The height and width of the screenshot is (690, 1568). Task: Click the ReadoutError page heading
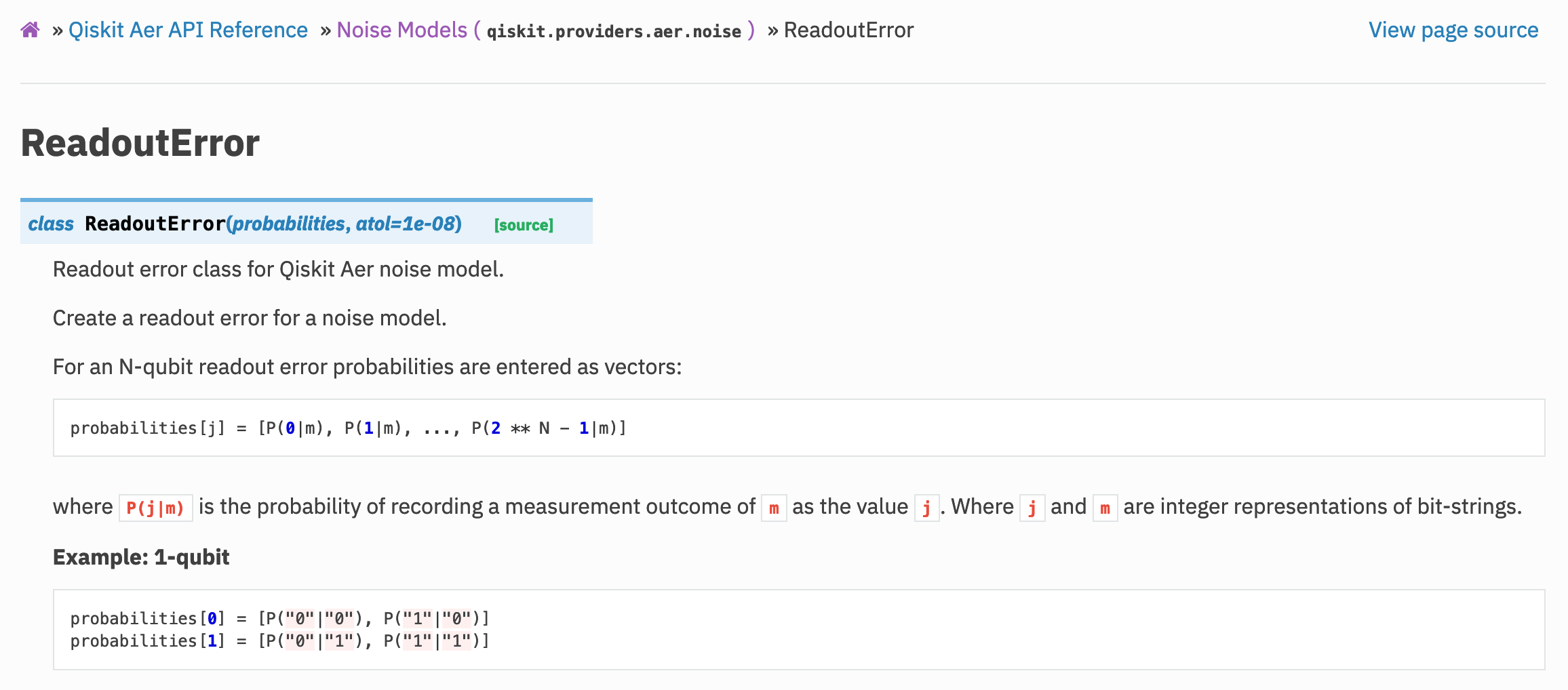point(139,142)
